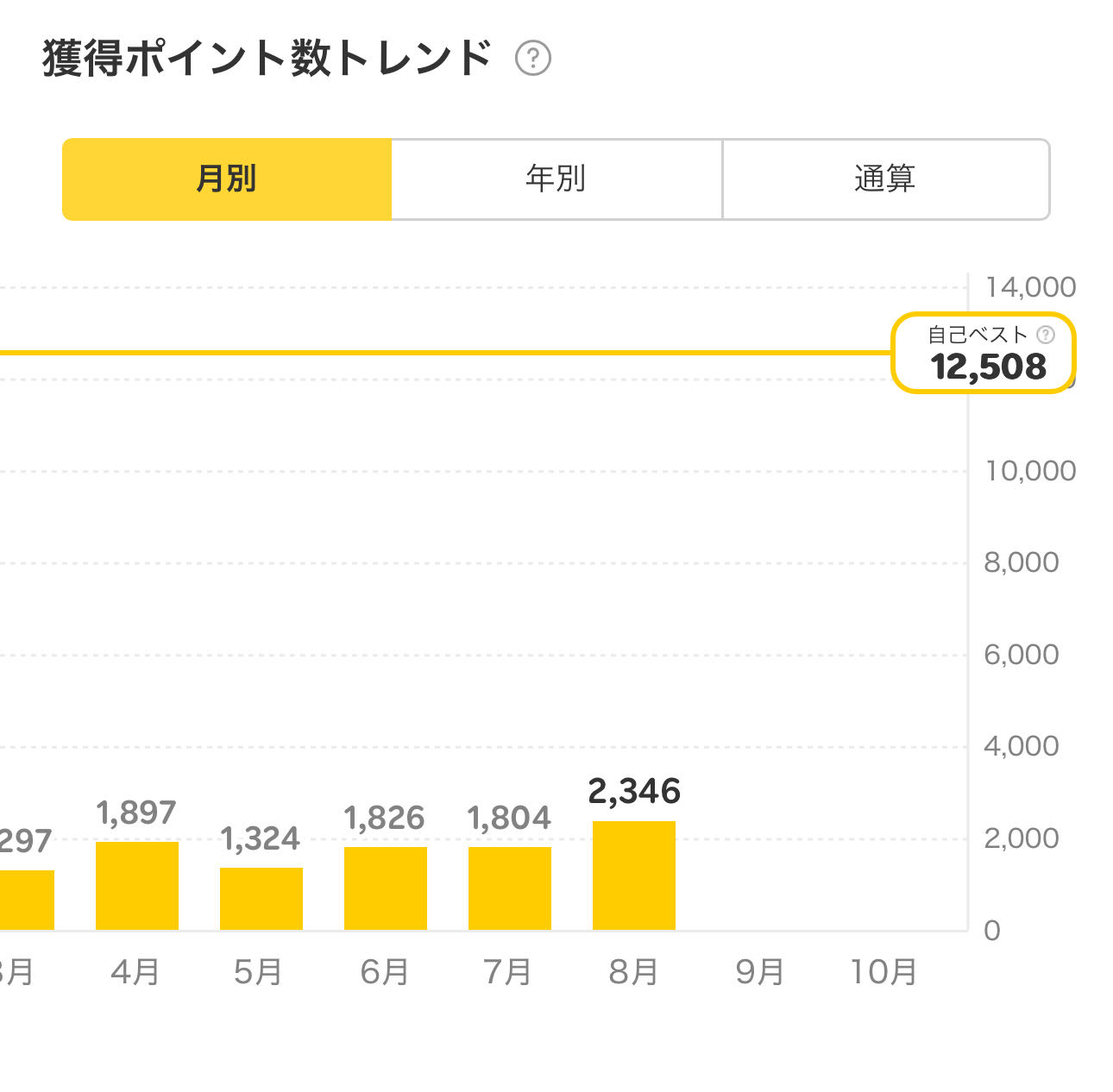Click the bold 2,346 value label
This screenshot has width=1113, height=1092.
(634, 791)
